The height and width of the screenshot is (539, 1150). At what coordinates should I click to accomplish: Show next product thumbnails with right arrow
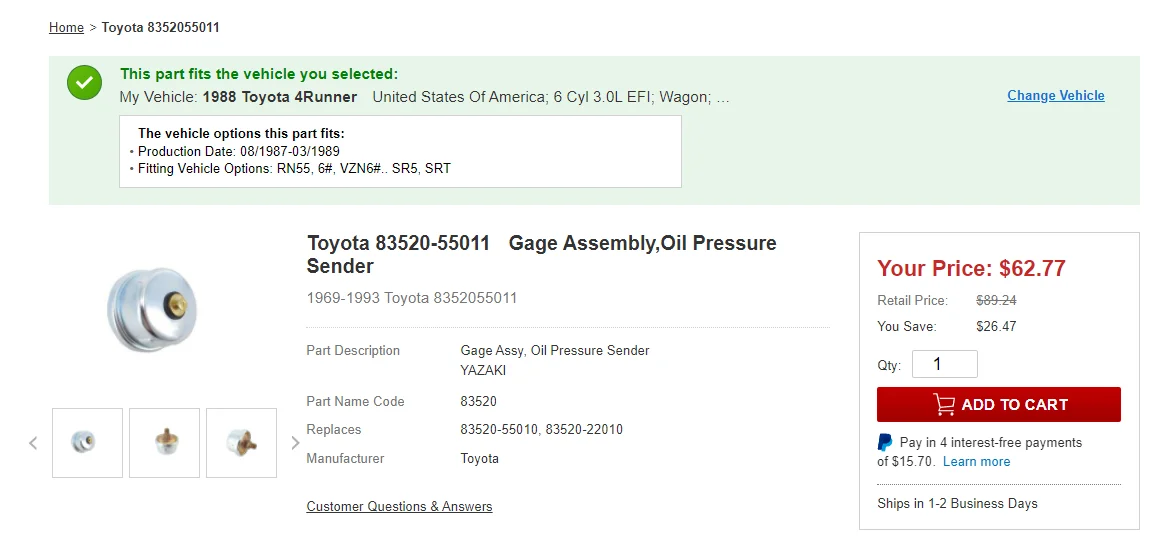click(x=295, y=443)
